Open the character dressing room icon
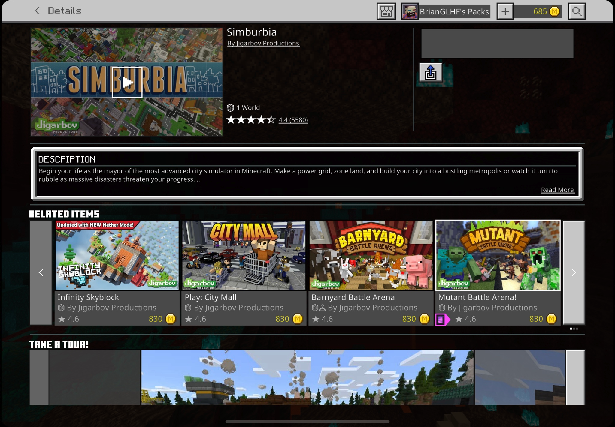615x427 pixels. [386, 11]
